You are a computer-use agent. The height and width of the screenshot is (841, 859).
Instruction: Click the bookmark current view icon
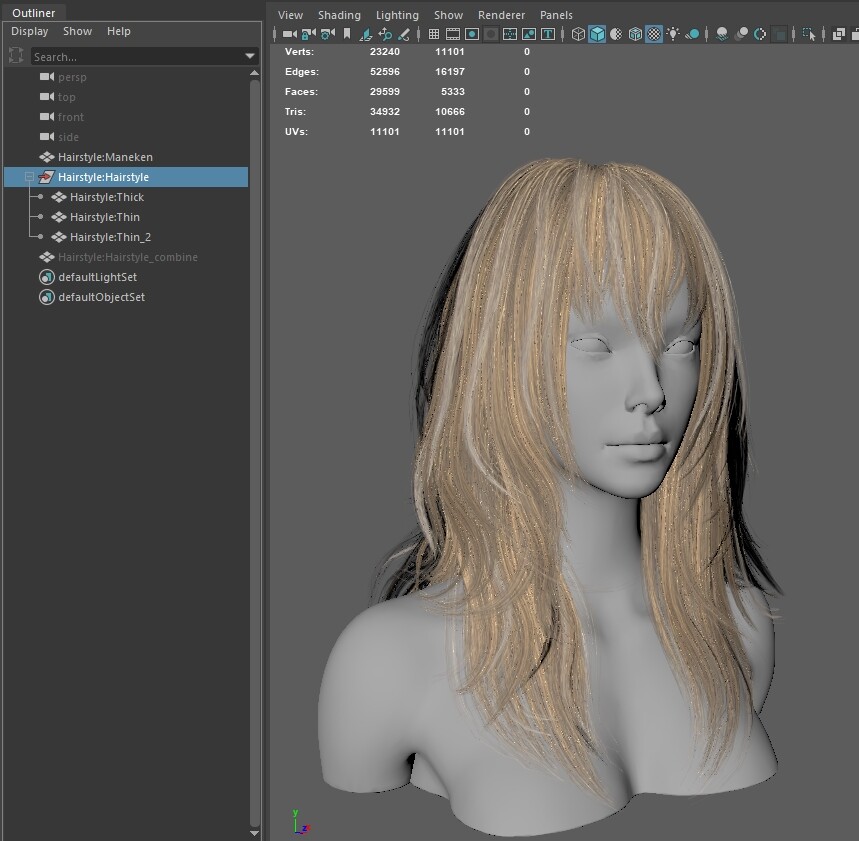tap(347, 34)
